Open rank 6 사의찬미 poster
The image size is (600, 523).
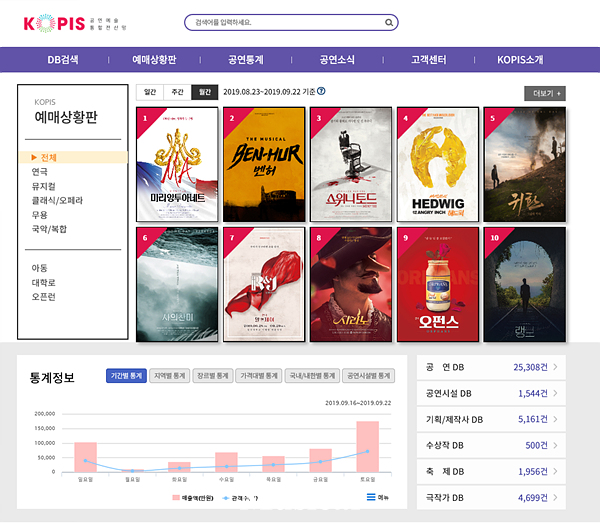tap(177, 284)
